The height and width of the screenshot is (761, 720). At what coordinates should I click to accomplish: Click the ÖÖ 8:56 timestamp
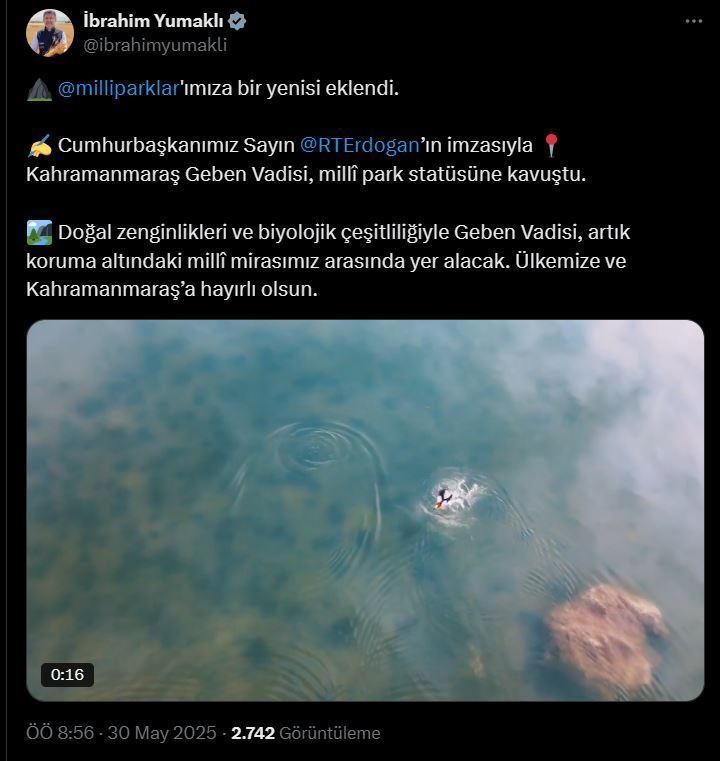click(x=61, y=733)
